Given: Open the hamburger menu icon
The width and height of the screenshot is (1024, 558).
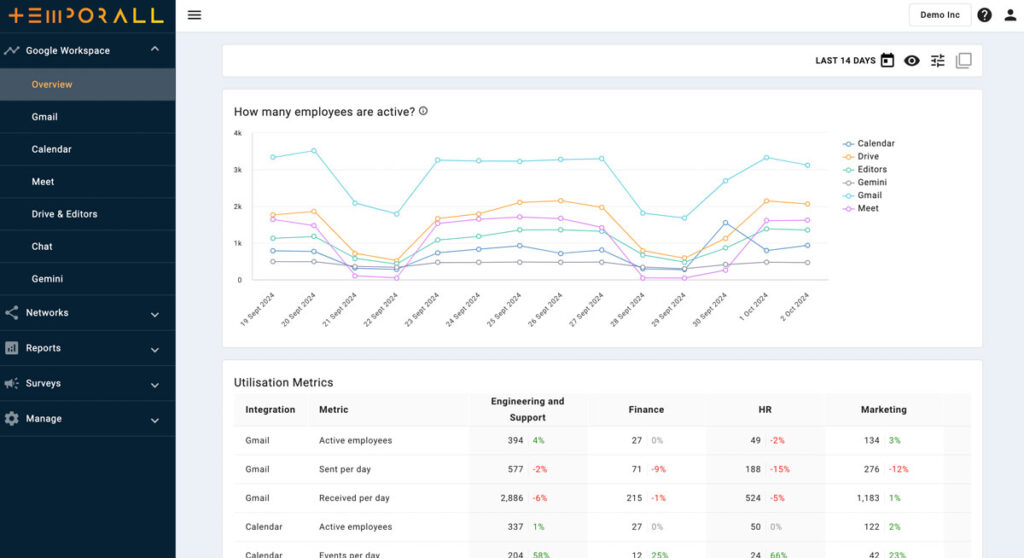Looking at the screenshot, I should (195, 15).
